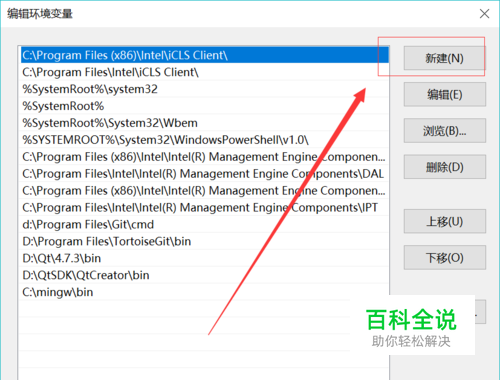Select C:\Program Files (x86)\Intel\iCLS Client\ entry
Image resolution: width=500 pixels, height=380 pixels.
tap(204, 55)
